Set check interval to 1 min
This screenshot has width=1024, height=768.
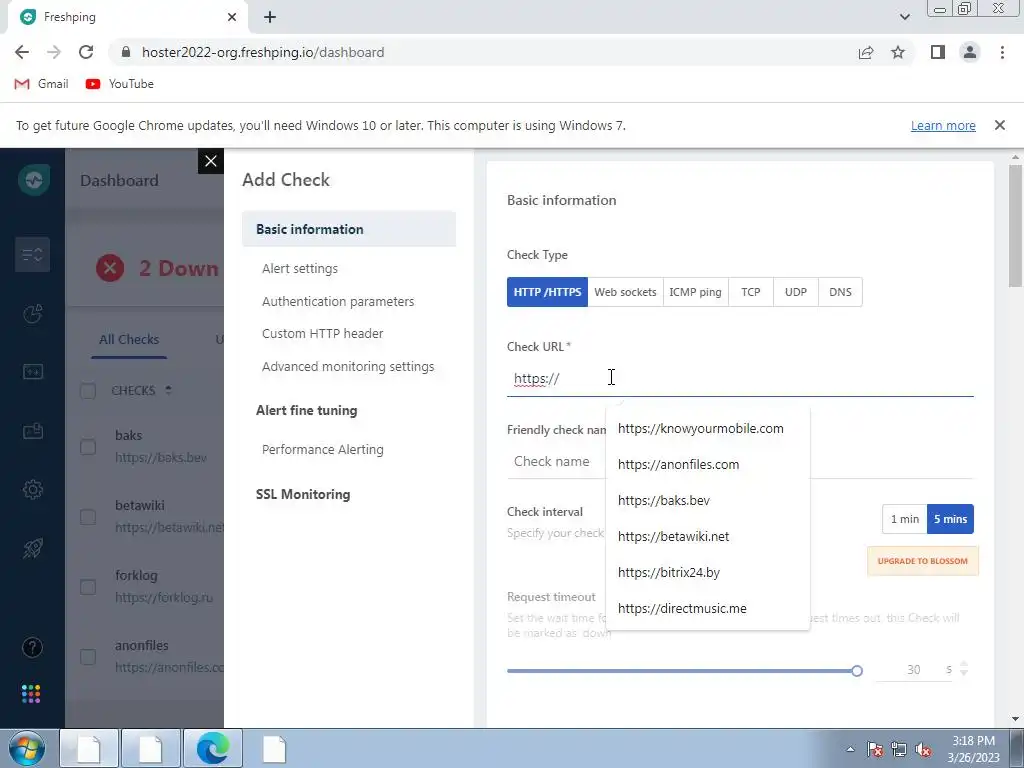coord(904,519)
